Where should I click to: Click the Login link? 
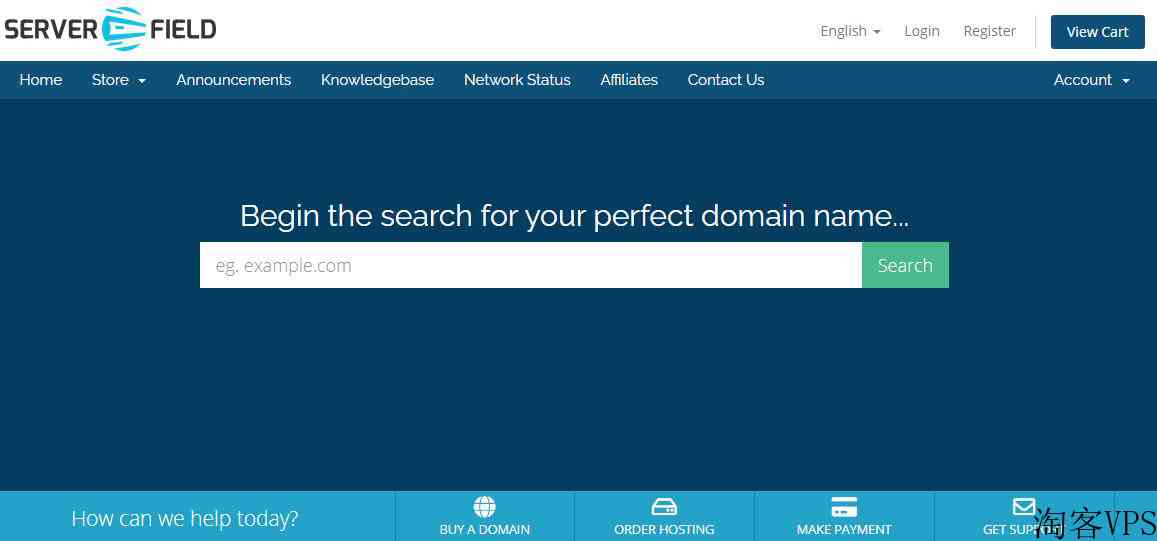[921, 31]
